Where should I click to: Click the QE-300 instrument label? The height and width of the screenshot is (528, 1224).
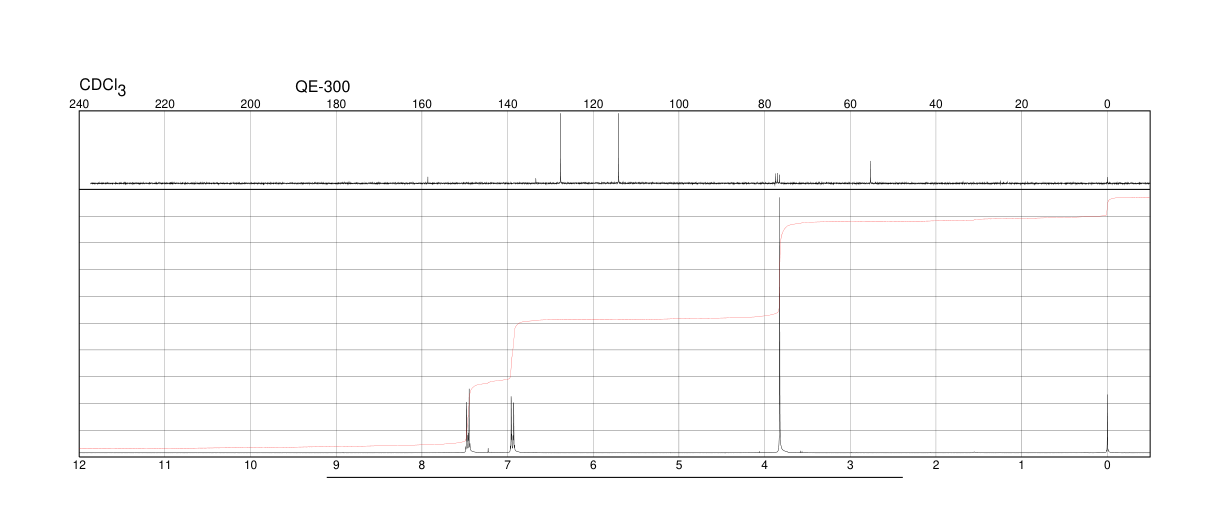tap(323, 87)
